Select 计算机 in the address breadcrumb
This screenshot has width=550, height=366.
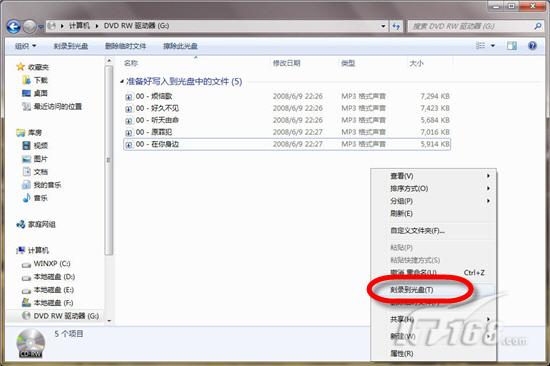click(x=79, y=26)
